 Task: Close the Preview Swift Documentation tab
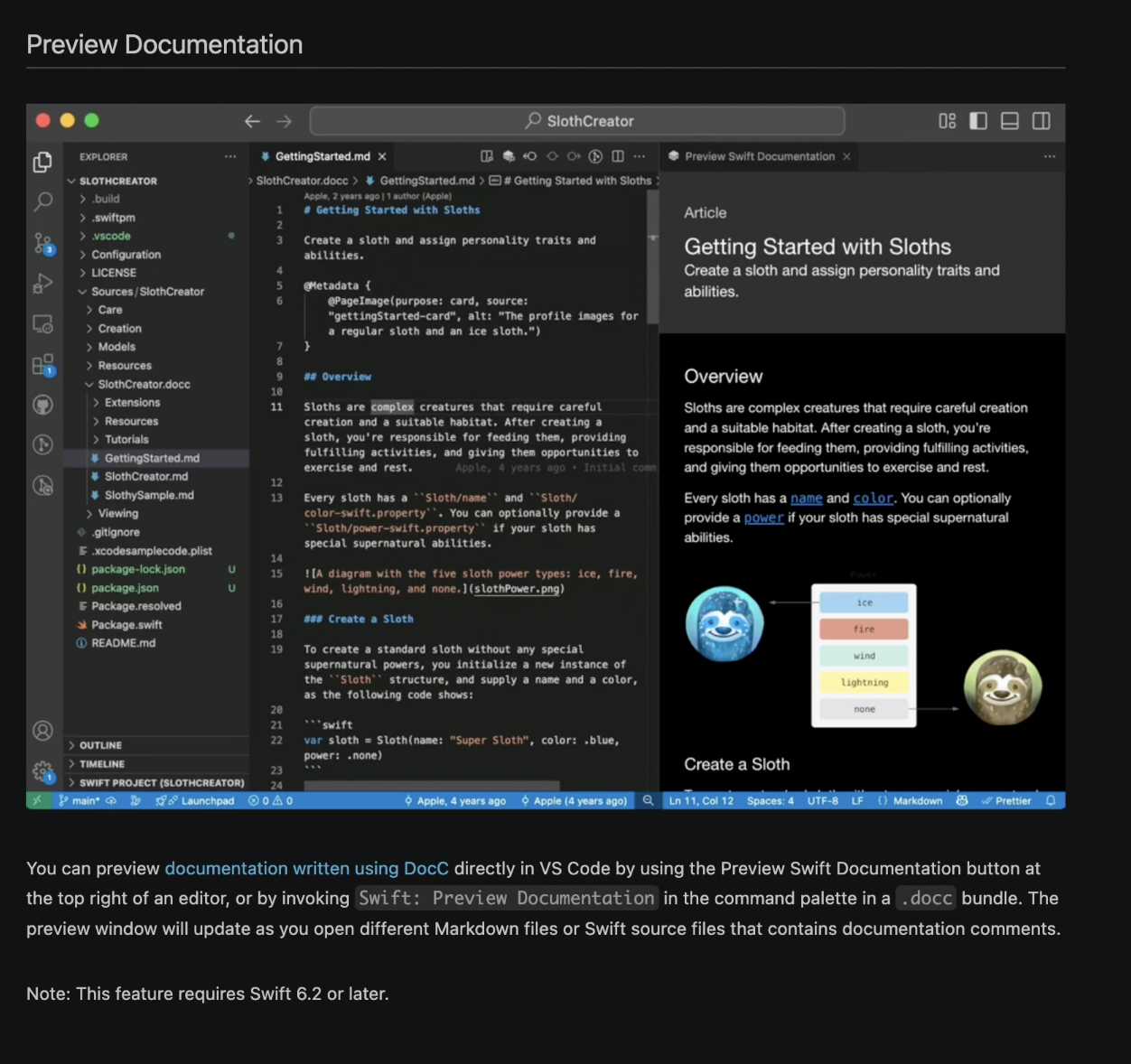(x=846, y=156)
